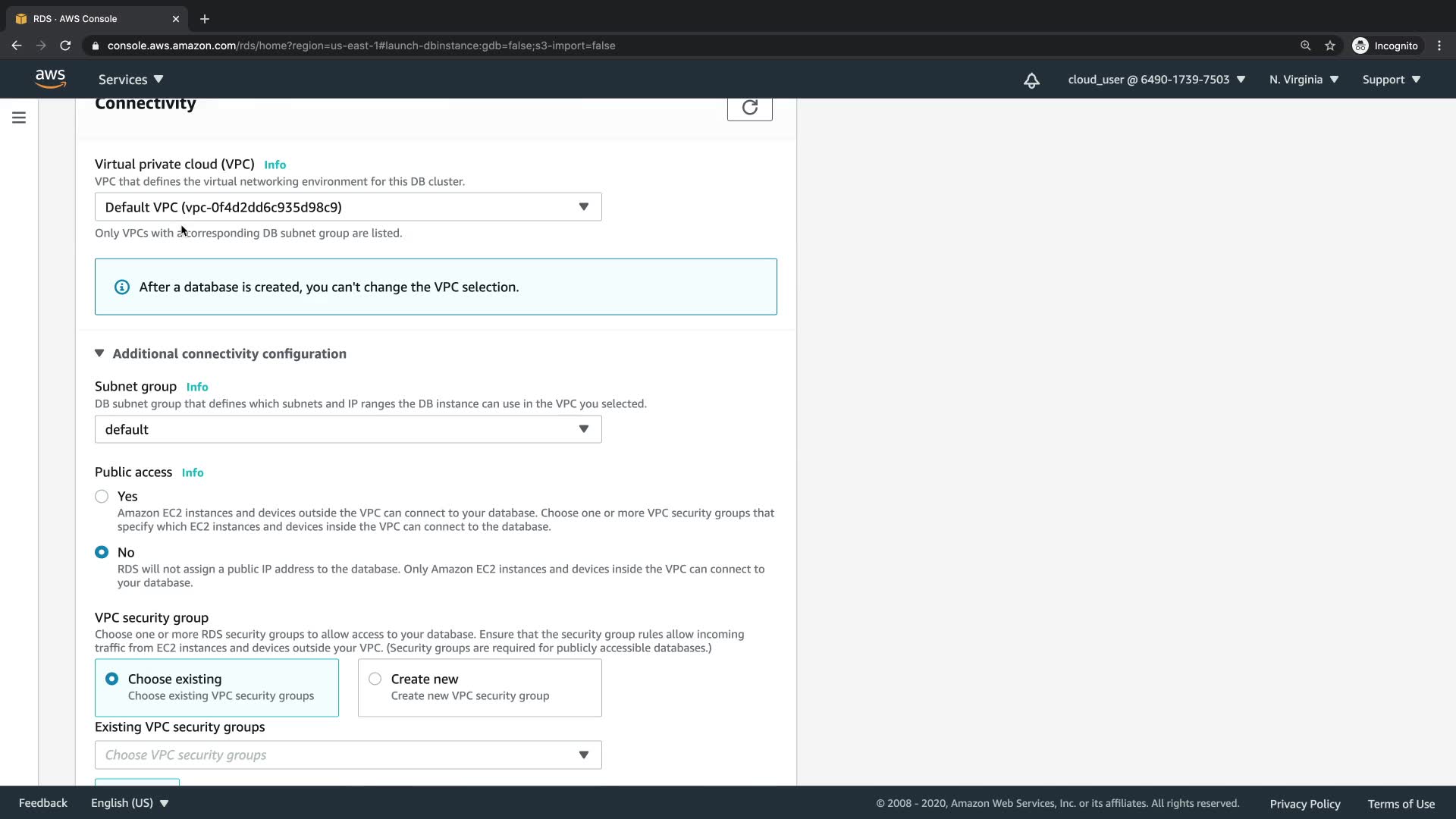Open the N. Virginia region menu
Image resolution: width=1456 pixels, height=819 pixels.
click(1304, 80)
